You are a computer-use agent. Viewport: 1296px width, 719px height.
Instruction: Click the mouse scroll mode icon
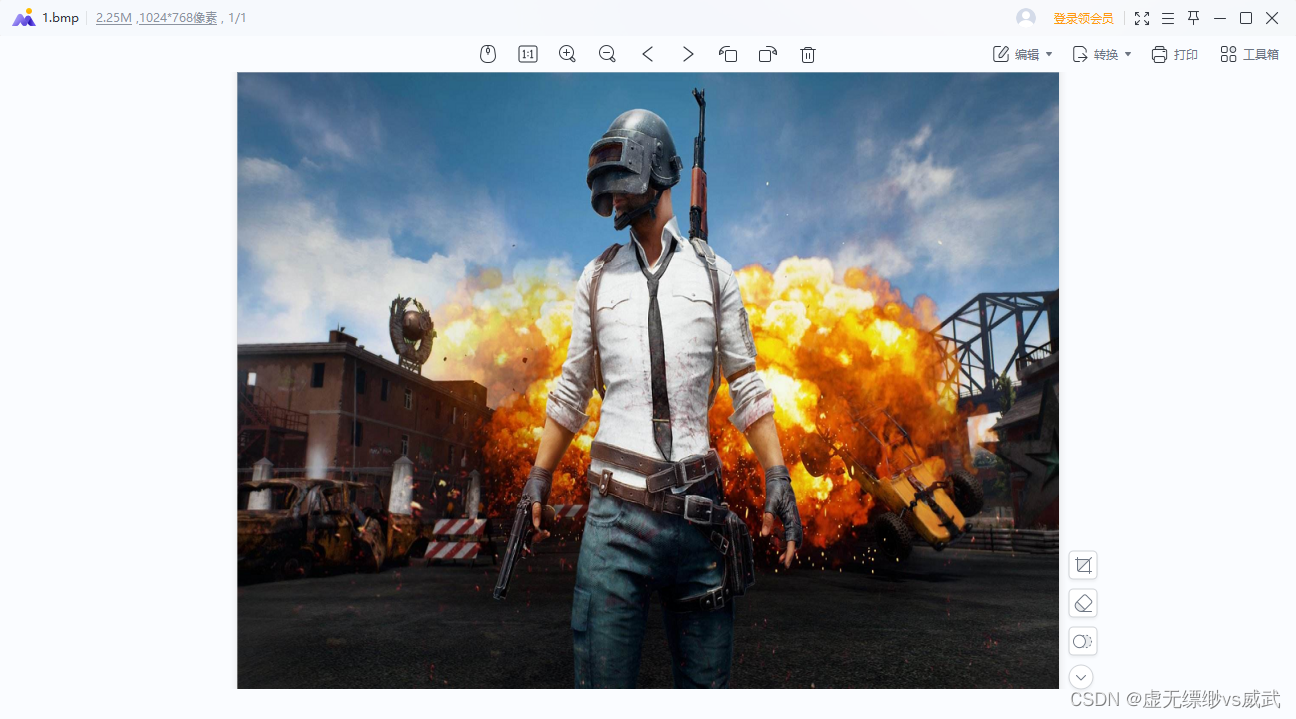click(x=488, y=54)
